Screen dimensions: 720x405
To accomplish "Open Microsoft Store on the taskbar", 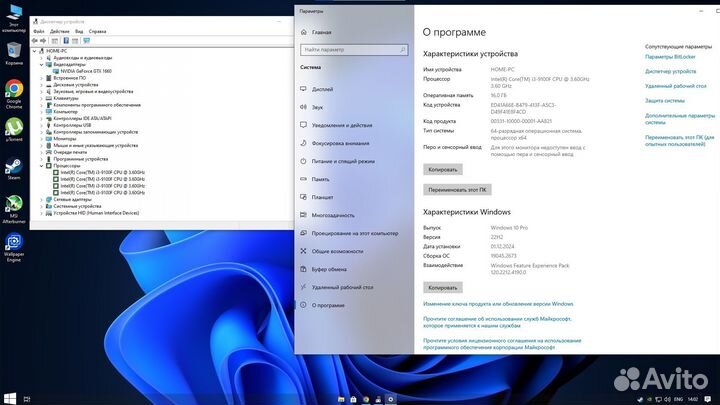I will pyautogui.click(x=353, y=399).
